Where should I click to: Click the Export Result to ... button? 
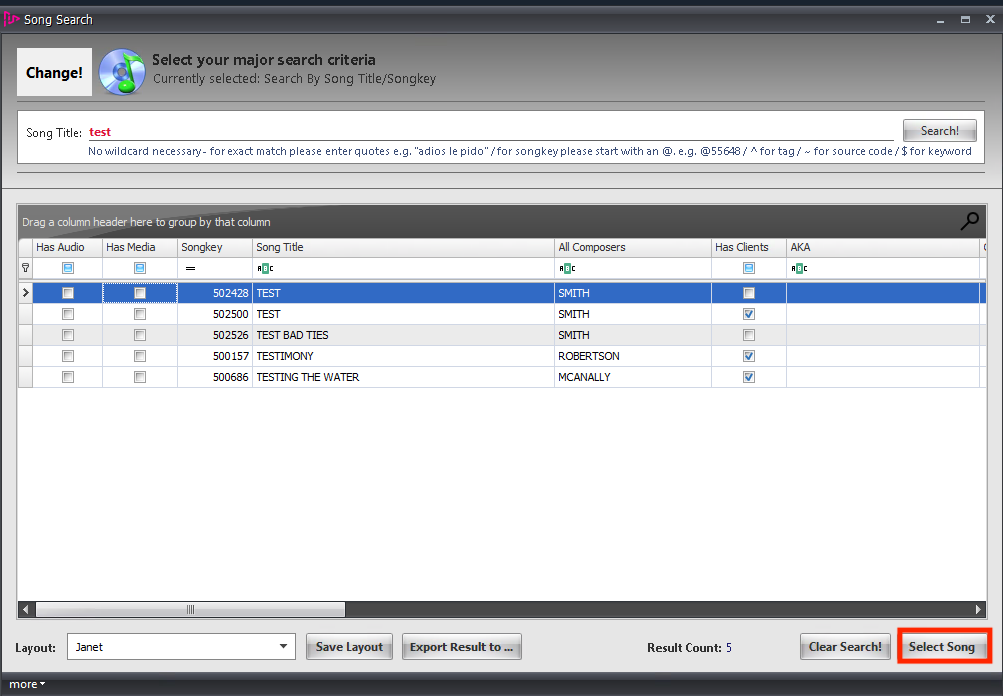click(x=461, y=647)
